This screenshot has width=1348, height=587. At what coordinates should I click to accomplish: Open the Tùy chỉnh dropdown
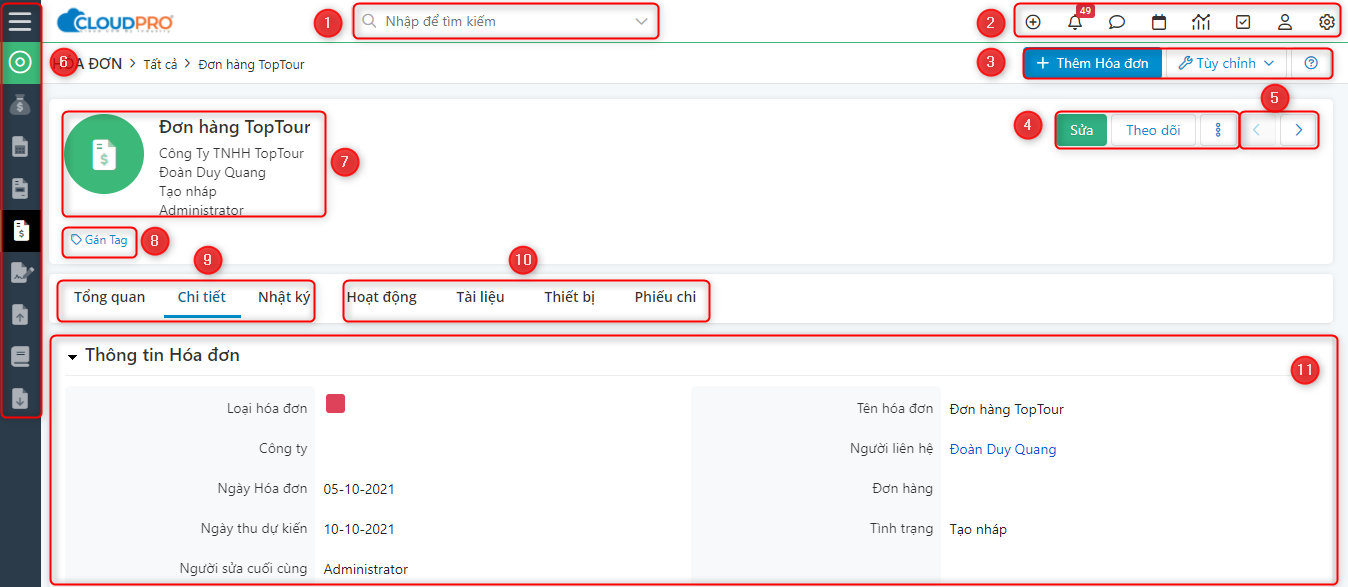(x=1226, y=63)
